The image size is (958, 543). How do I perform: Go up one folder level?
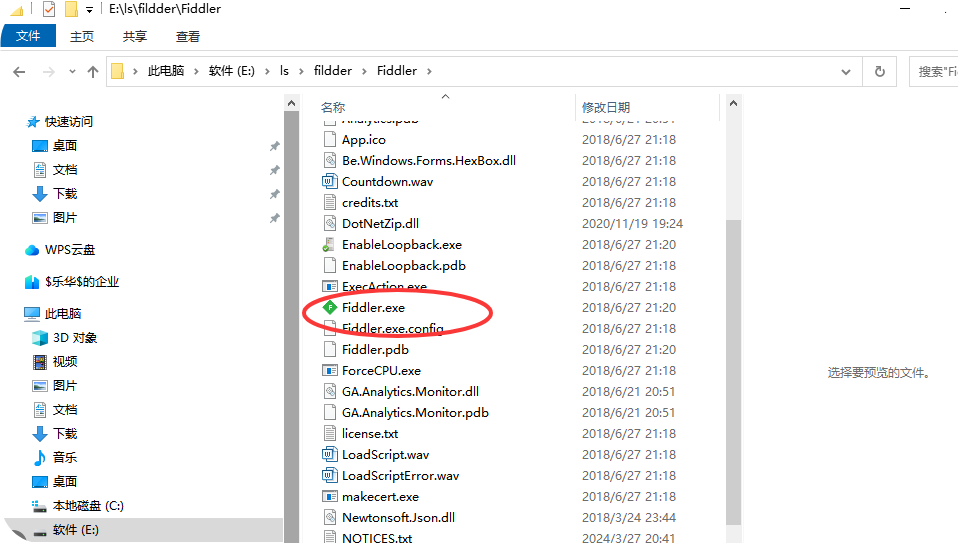(x=93, y=72)
